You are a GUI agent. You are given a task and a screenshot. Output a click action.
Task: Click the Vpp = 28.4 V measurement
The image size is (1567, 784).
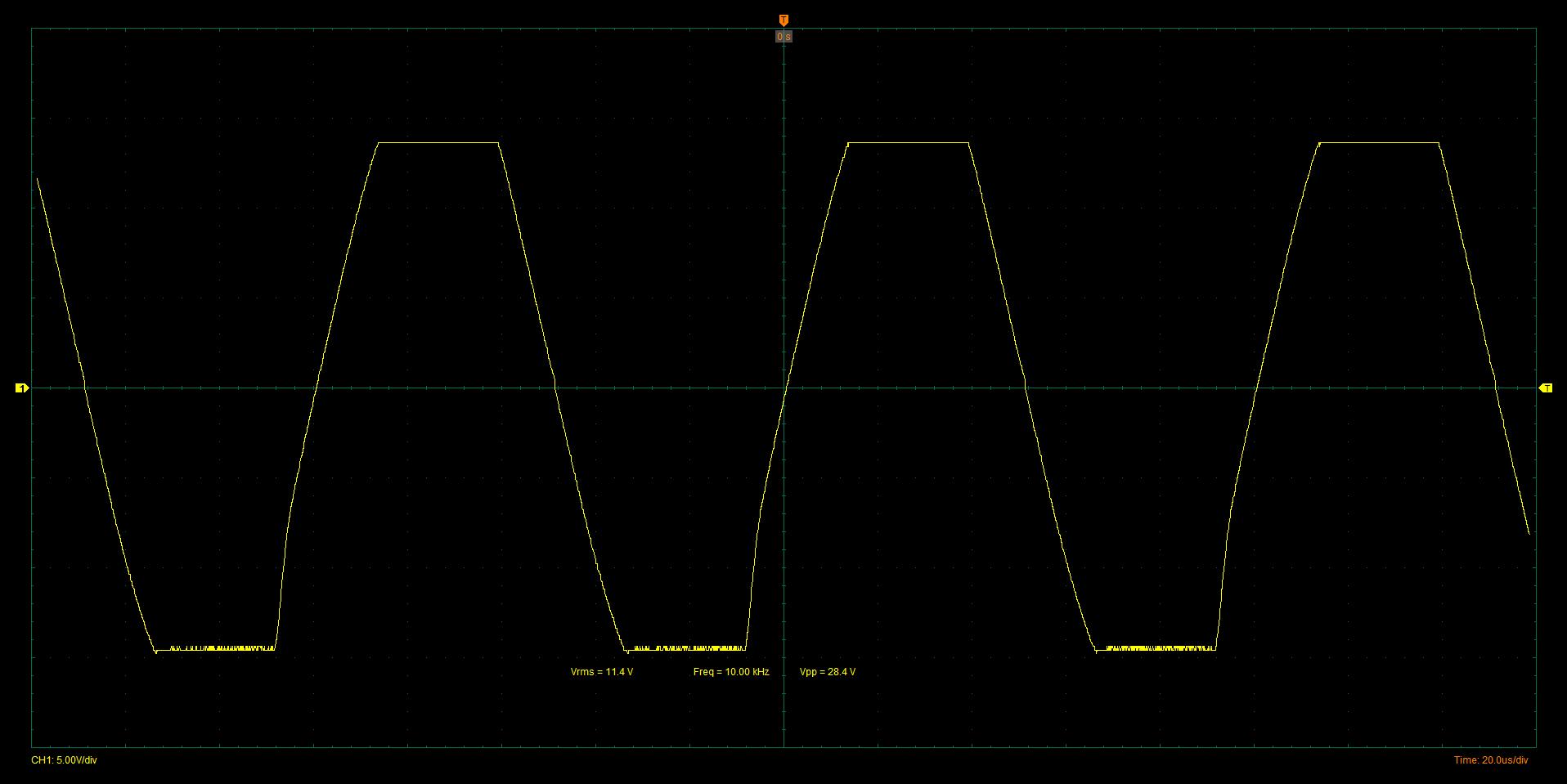point(828,672)
